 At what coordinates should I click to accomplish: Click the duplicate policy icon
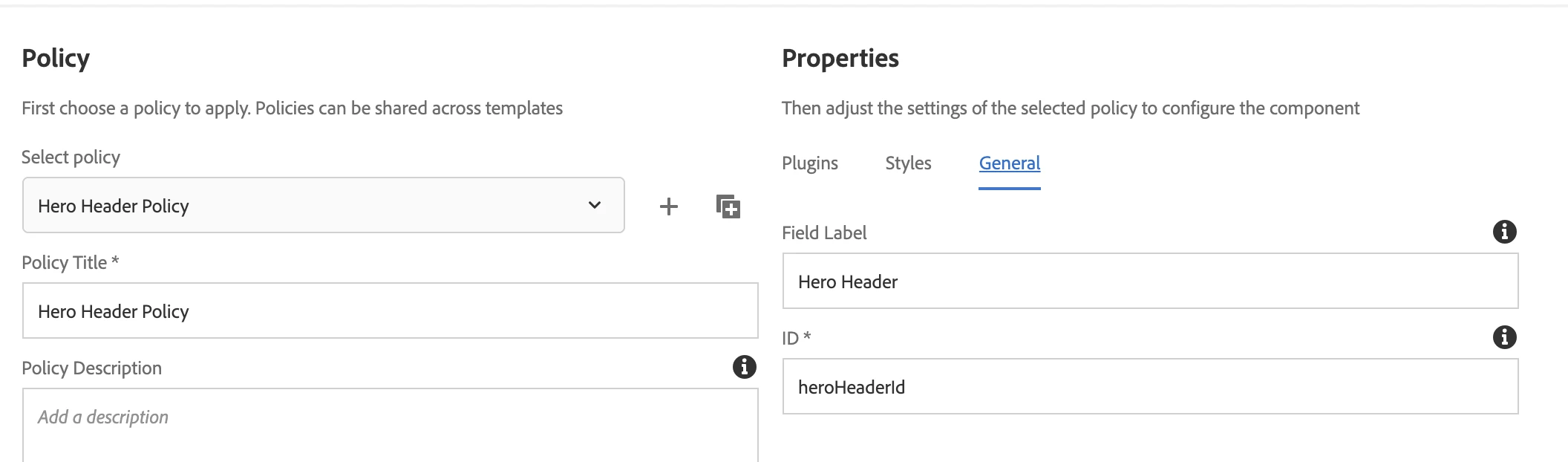tap(728, 206)
